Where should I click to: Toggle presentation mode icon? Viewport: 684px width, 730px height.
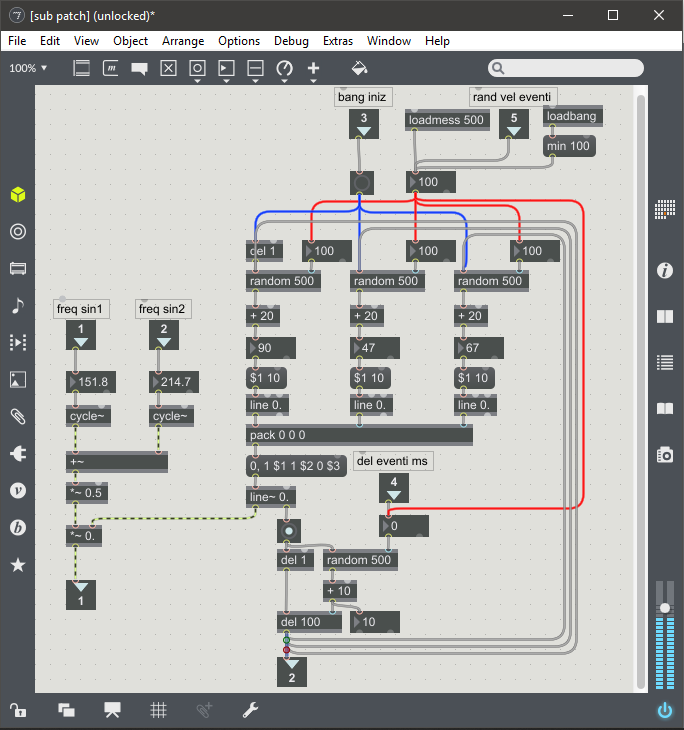(112, 710)
